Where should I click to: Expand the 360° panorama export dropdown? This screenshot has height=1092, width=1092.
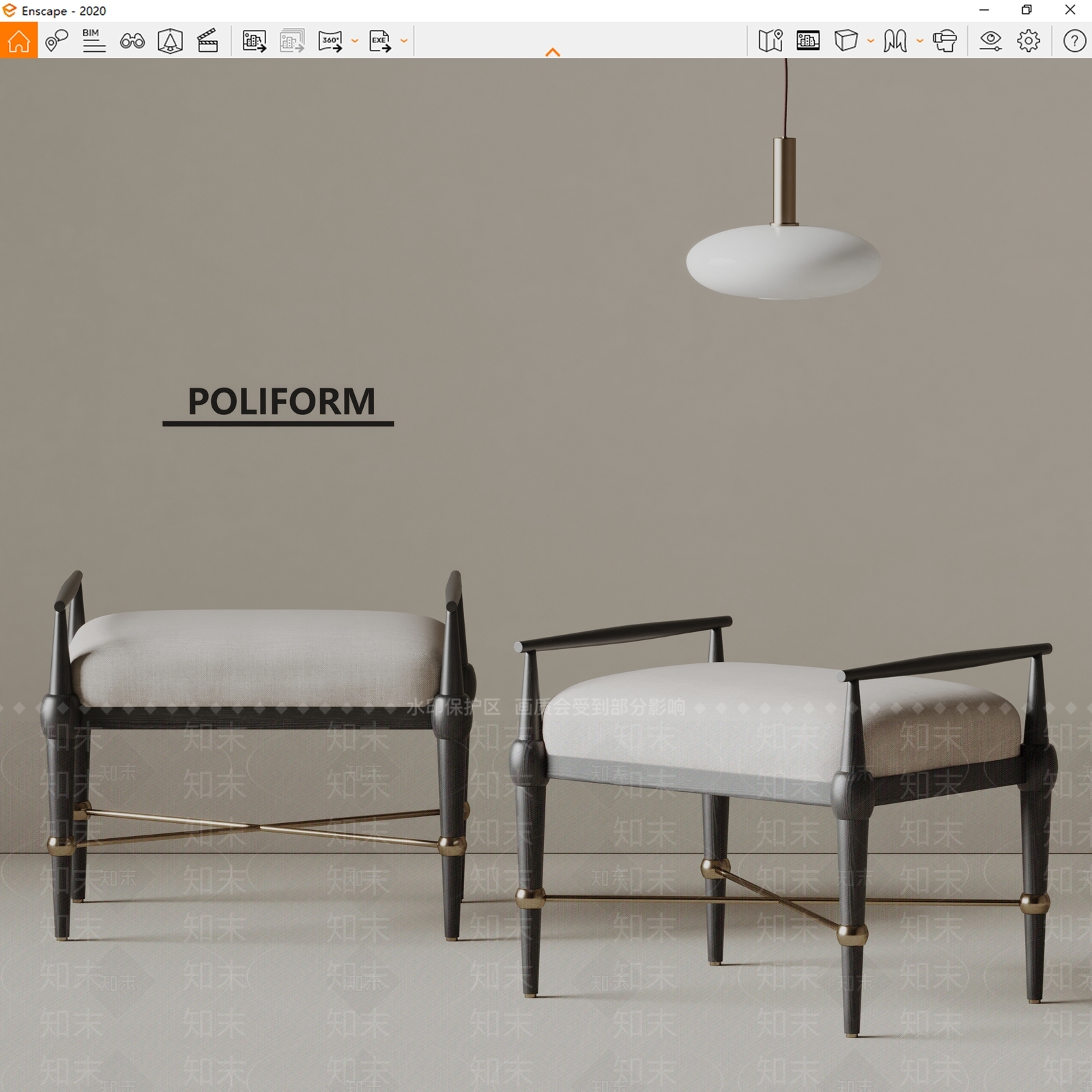pos(355,41)
